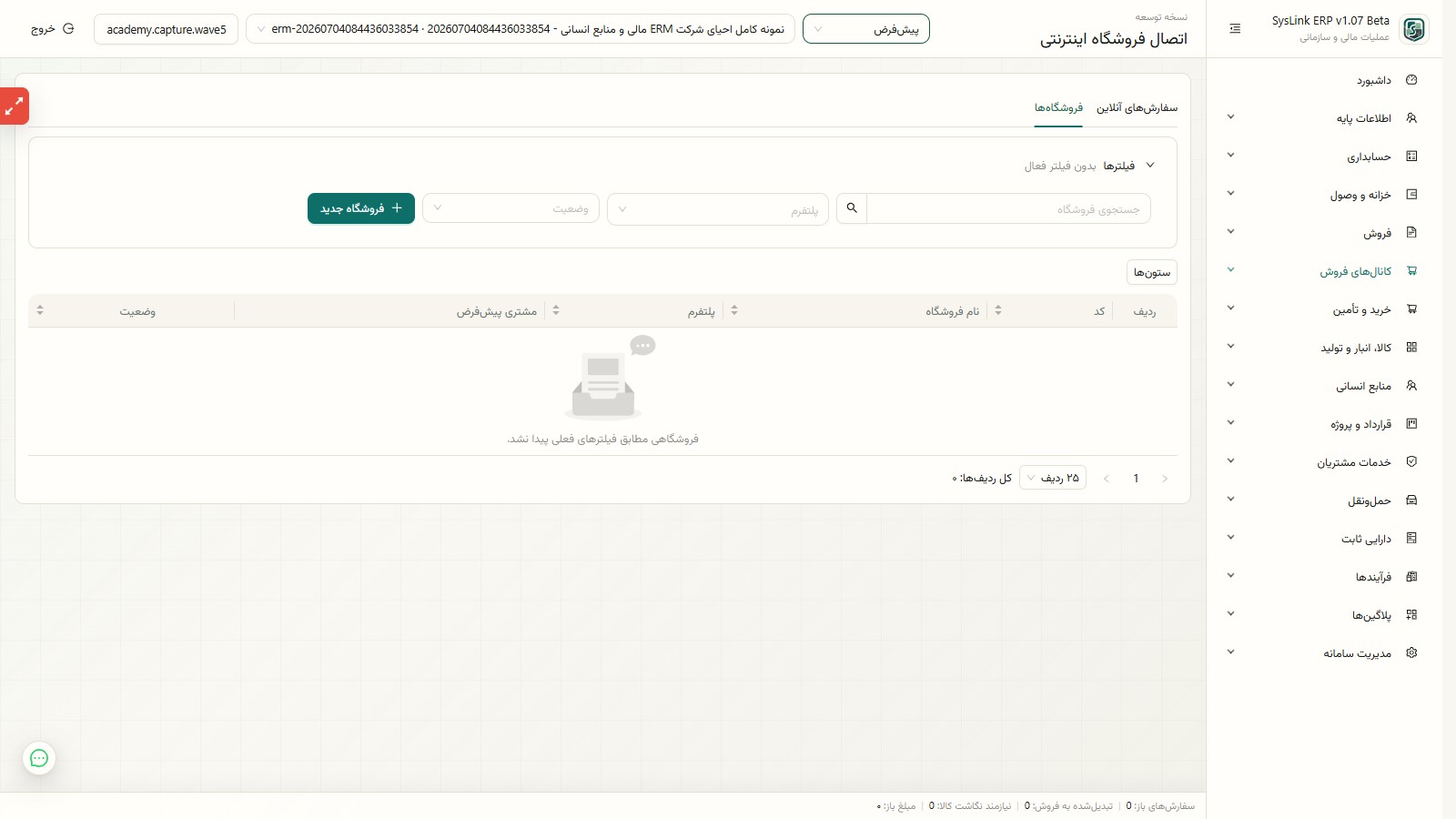1456x819 pixels.
Task: Click the حسابداری sidebar icon
Action: (x=1411, y=157)
